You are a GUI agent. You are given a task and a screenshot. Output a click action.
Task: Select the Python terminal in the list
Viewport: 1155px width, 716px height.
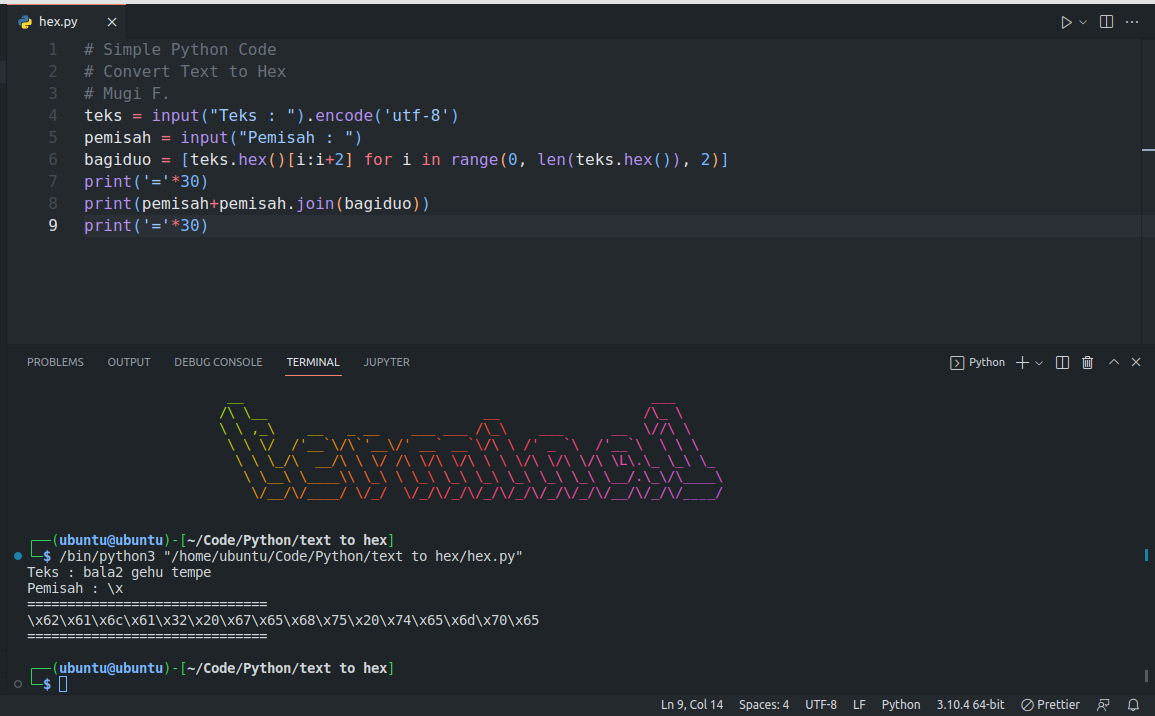coord(978,362)
